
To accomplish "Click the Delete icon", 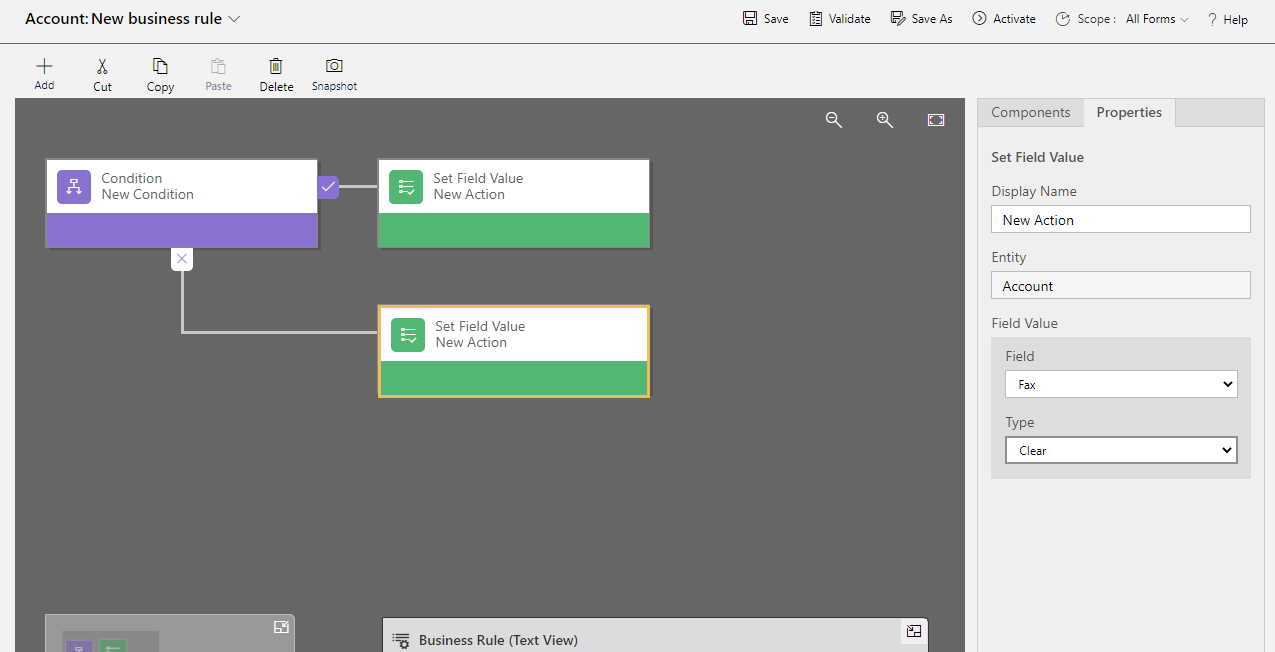I will coord(276,73).
